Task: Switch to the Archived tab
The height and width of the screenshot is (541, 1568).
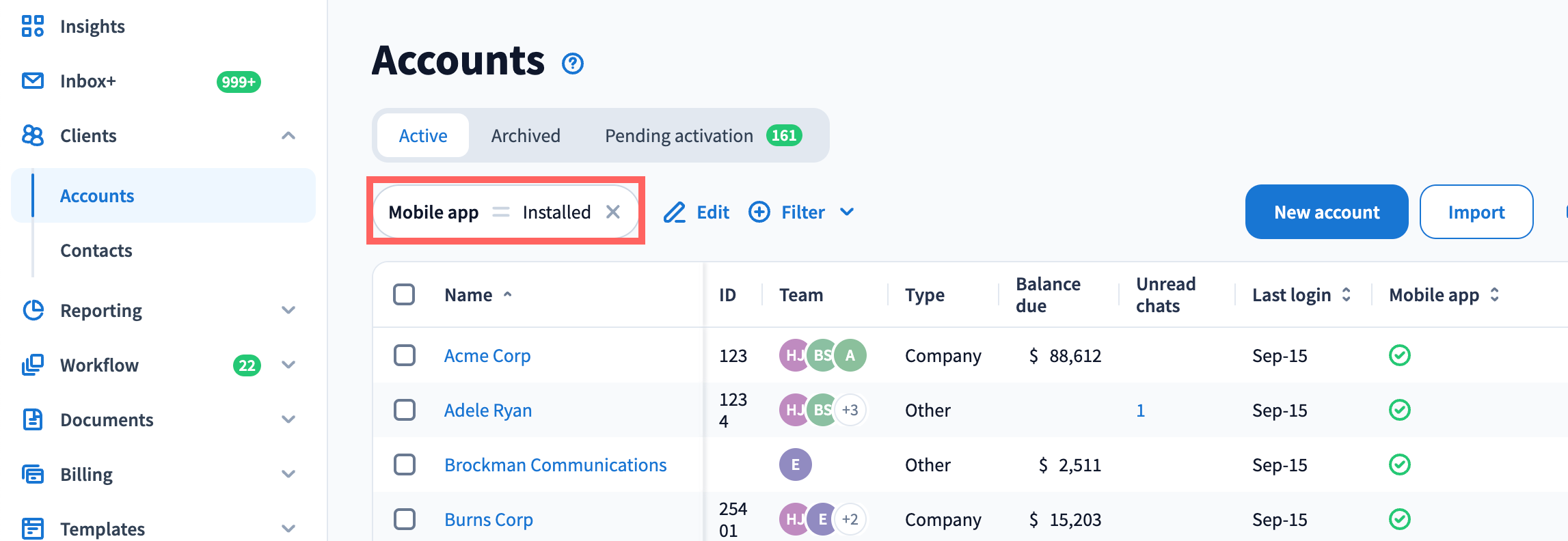Action: (x=525, y=136)
